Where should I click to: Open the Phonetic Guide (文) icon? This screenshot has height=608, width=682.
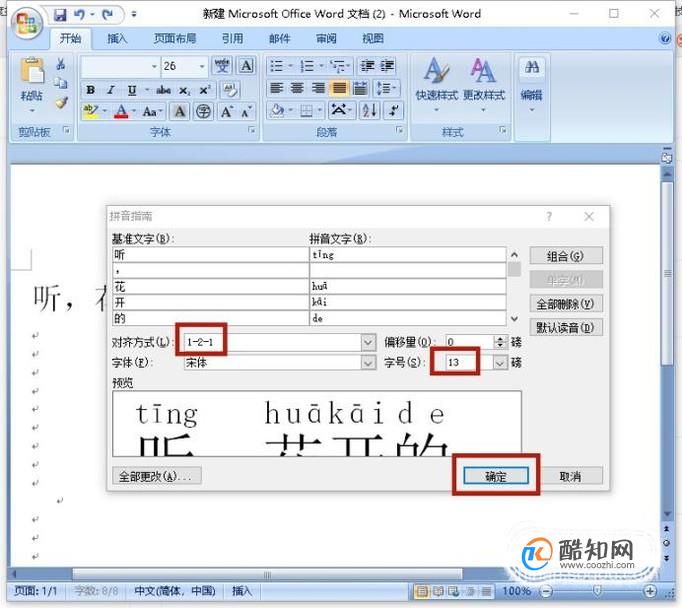pyautogui.click(x=222, y=66)
